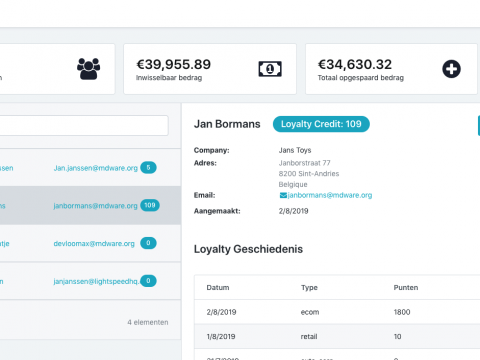480x360 pixels.
Task: Click the banknote money icon
Action: (x=270, y=69)
